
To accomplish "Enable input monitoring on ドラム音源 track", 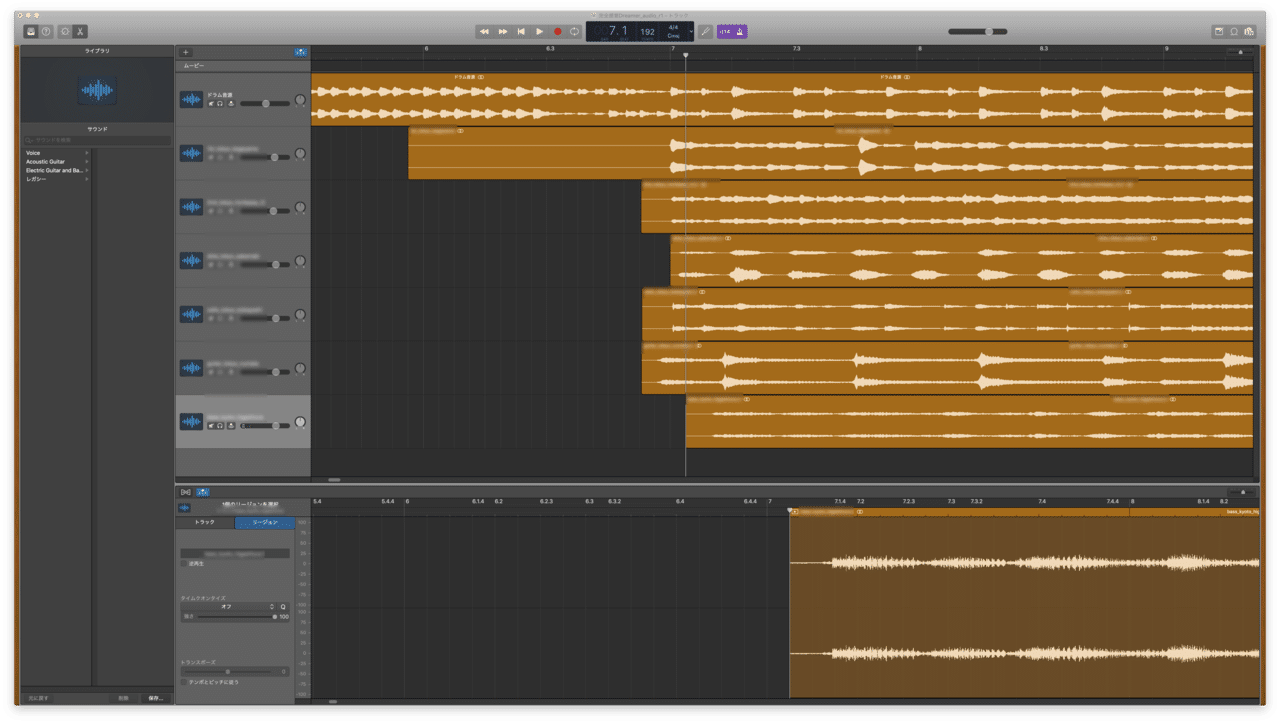I will (x=231, y=103).
